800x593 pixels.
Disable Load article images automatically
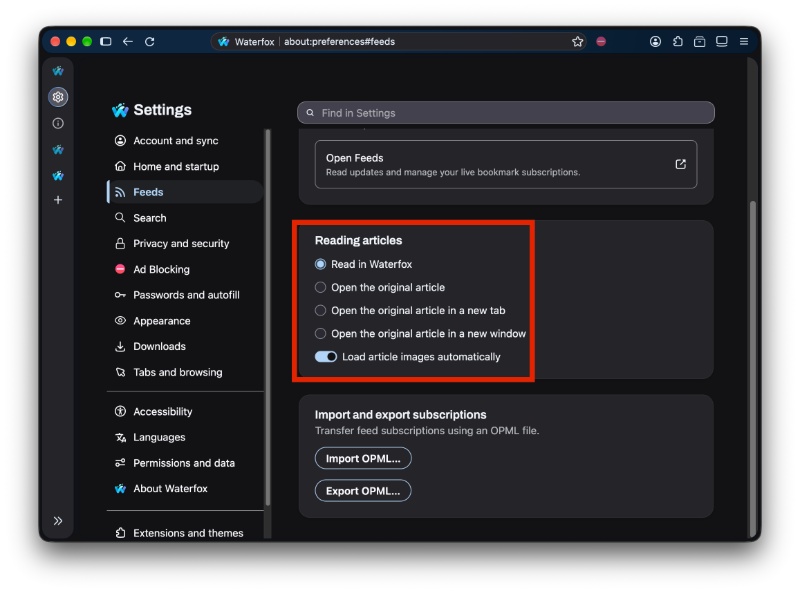coord(326,356)
